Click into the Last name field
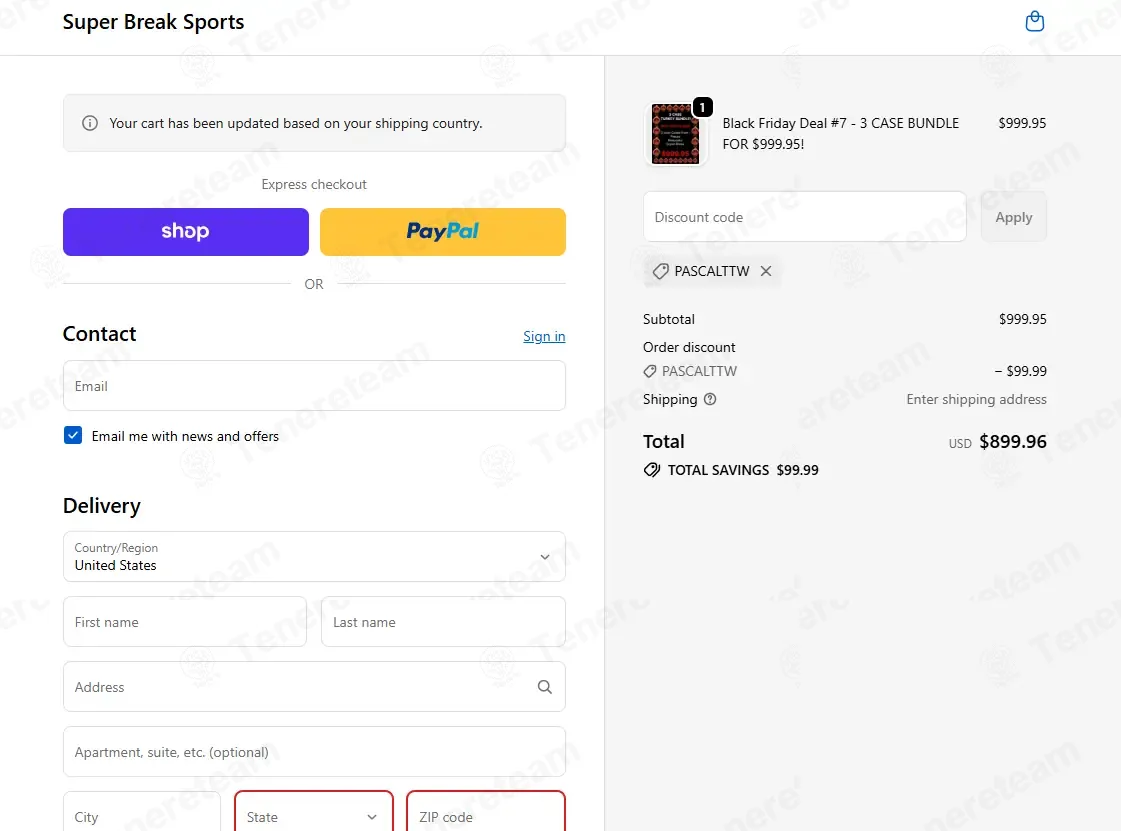Viewport: 1121px width, 831px height. click(x=443, y=621)
